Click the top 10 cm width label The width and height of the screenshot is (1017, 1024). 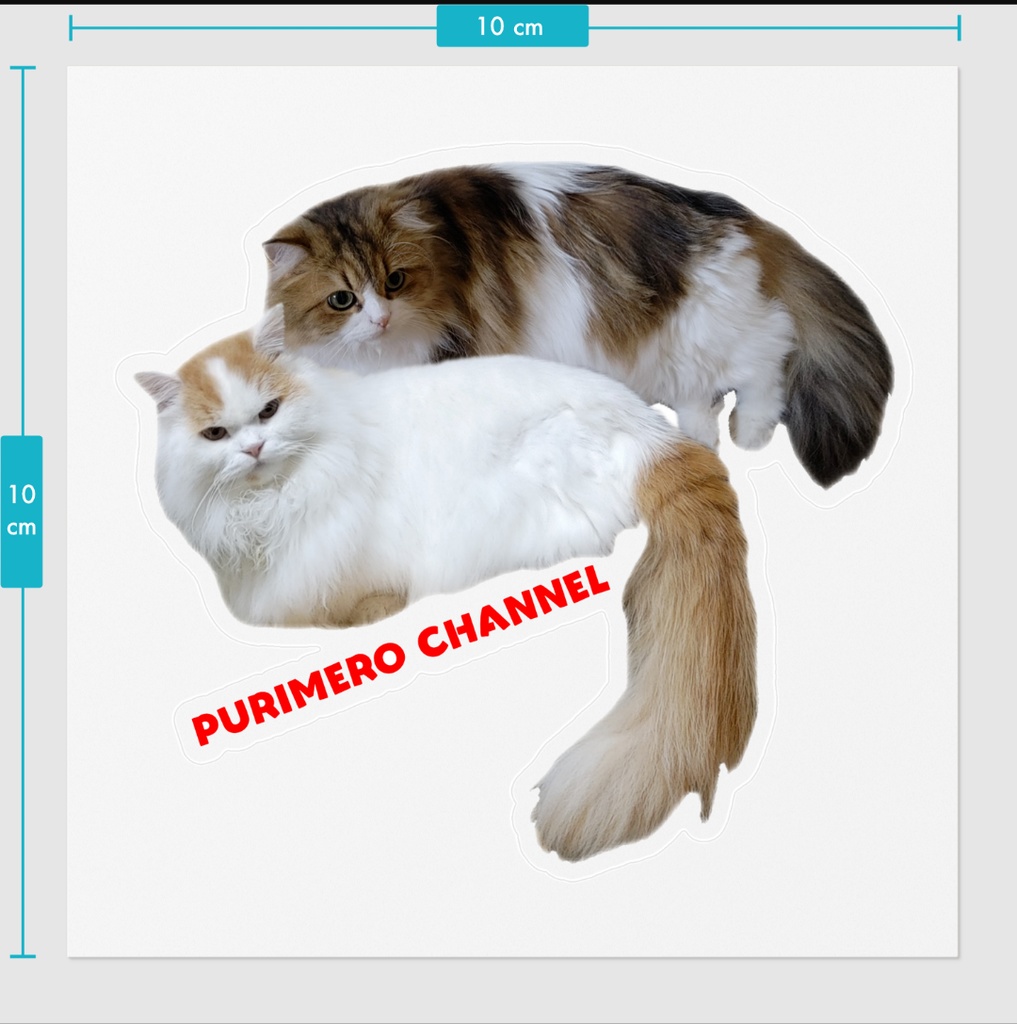coord(512,26)
